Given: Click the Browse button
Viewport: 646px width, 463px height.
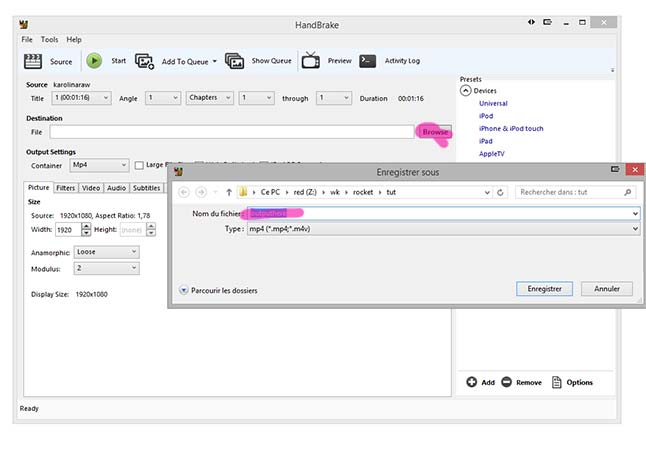Looking at the screenshot, I should (x=434, y=132).
